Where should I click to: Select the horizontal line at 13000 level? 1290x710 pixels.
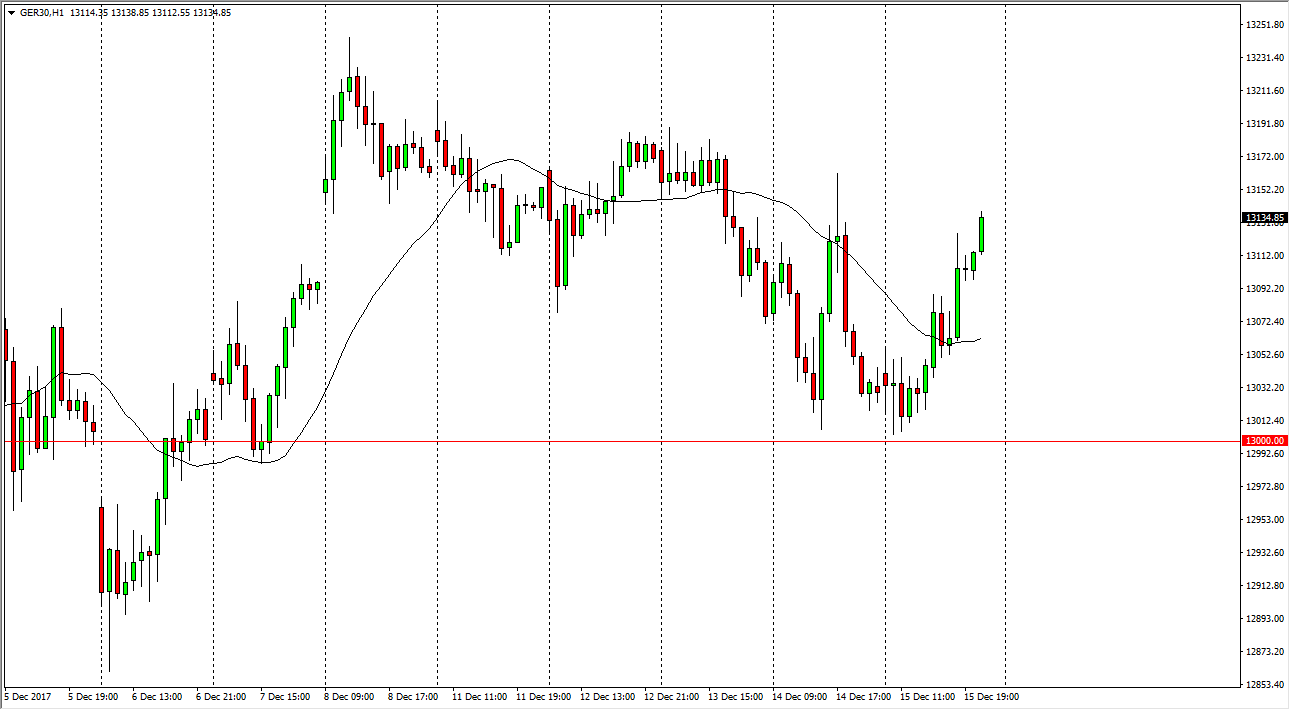click(600, 441)
